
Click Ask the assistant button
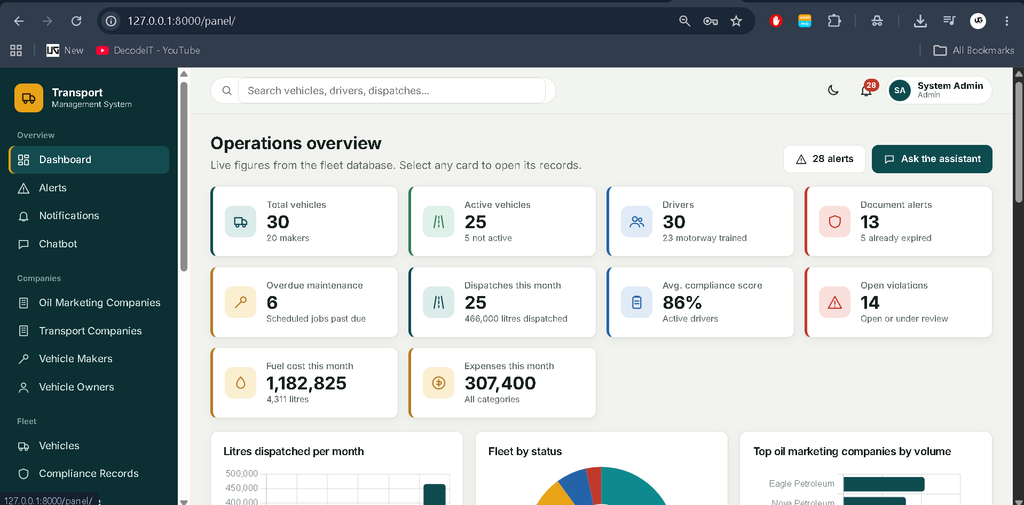pyautogui.click(x=932, y=159)
